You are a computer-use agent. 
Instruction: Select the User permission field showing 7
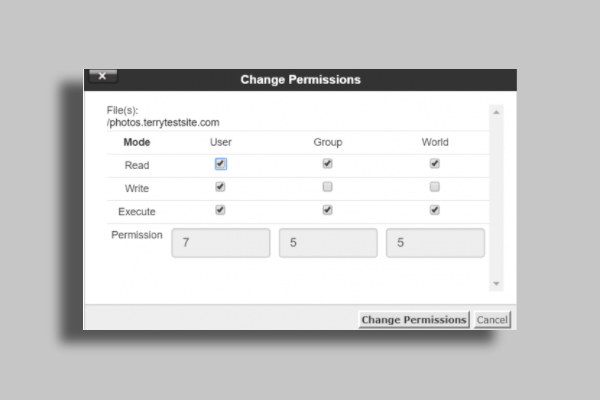pos(221,243)
